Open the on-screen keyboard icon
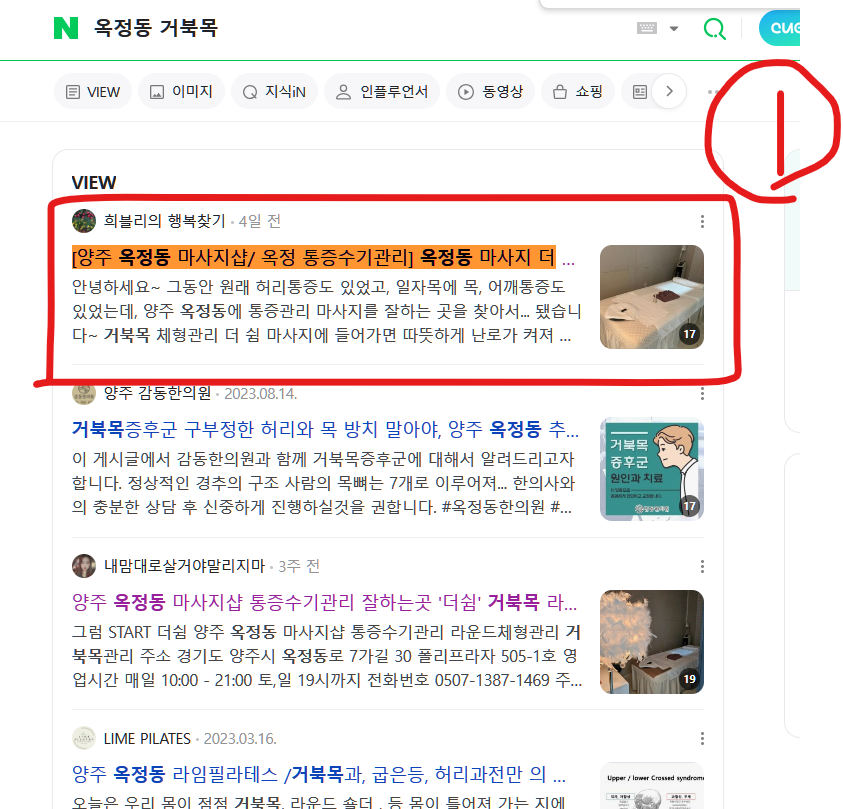 click(647, 28)
